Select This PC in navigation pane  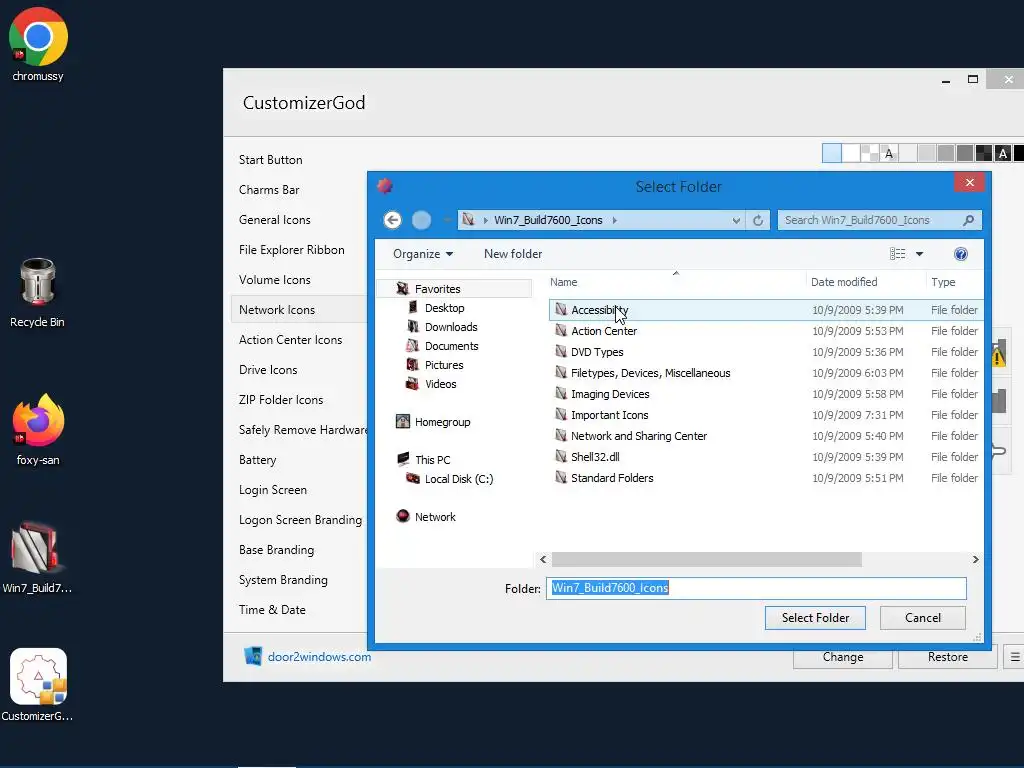[x=432, y=460]
